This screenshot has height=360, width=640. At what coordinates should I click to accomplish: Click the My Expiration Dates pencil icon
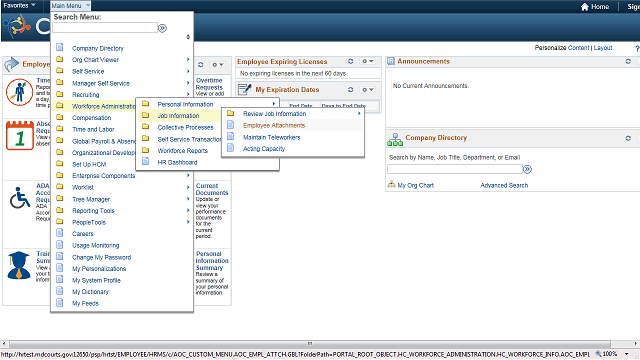pyautogui.click(x=244, y=89)
